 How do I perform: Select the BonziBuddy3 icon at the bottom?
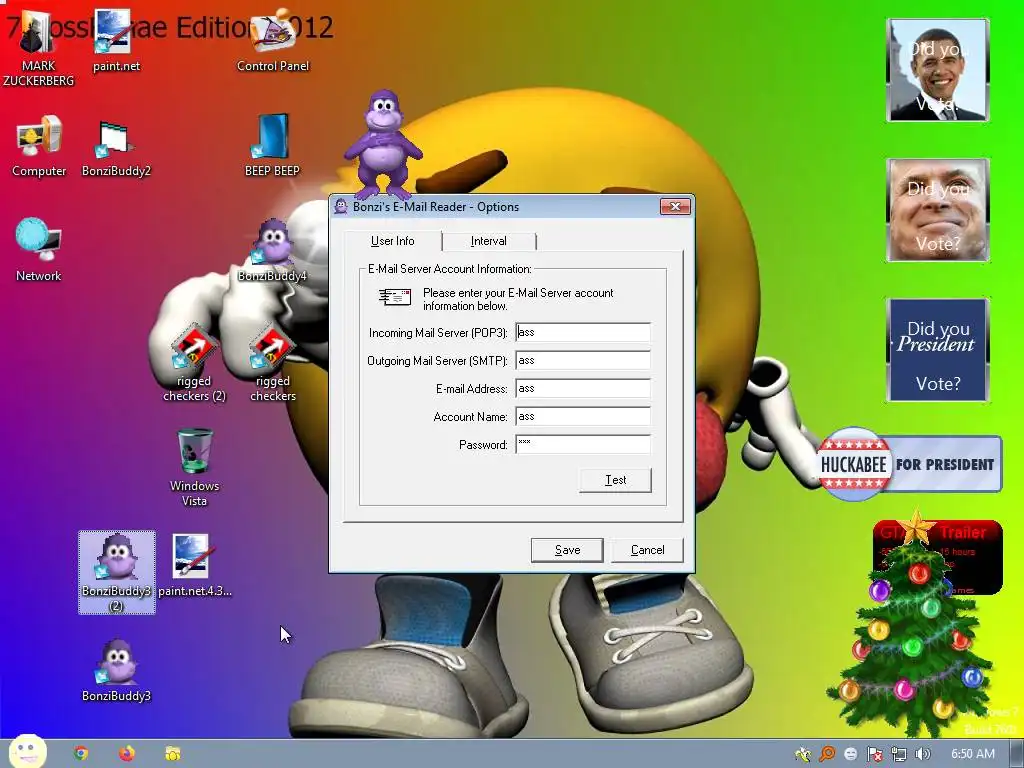(116, 671)
